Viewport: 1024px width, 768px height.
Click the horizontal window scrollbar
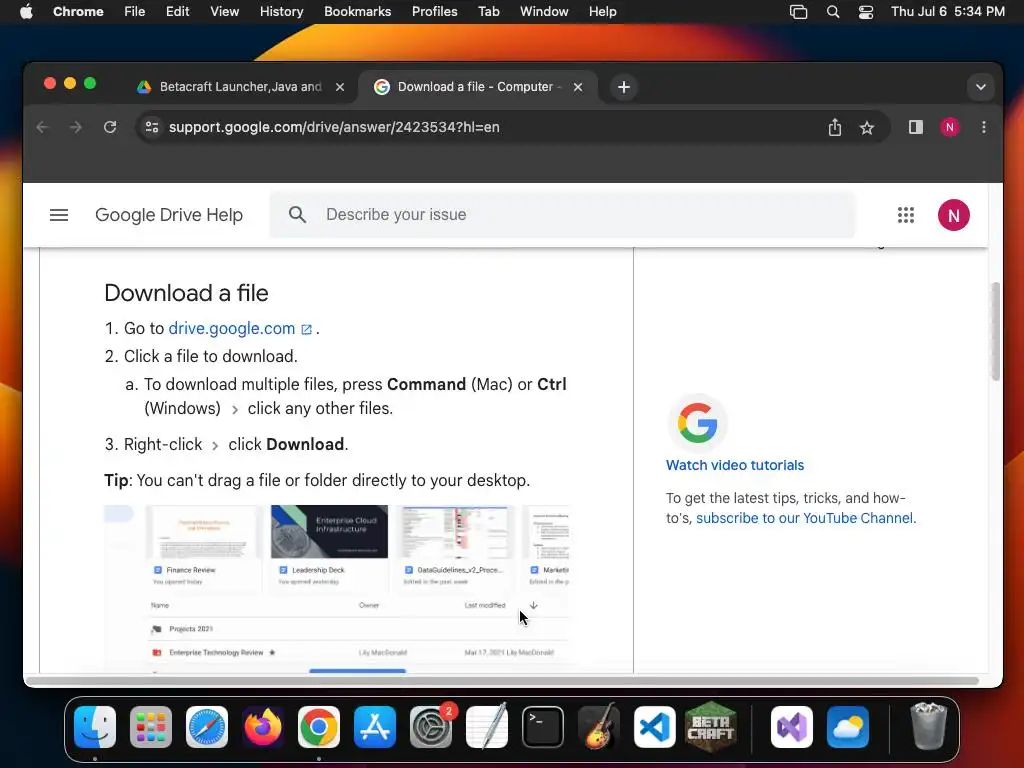point(502,681)
